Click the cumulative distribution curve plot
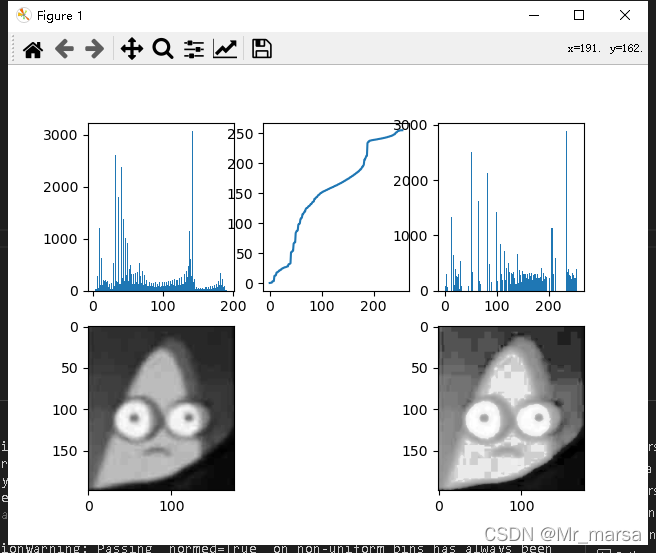Viewport: 656px width, 553px height. tap(336, 207)
